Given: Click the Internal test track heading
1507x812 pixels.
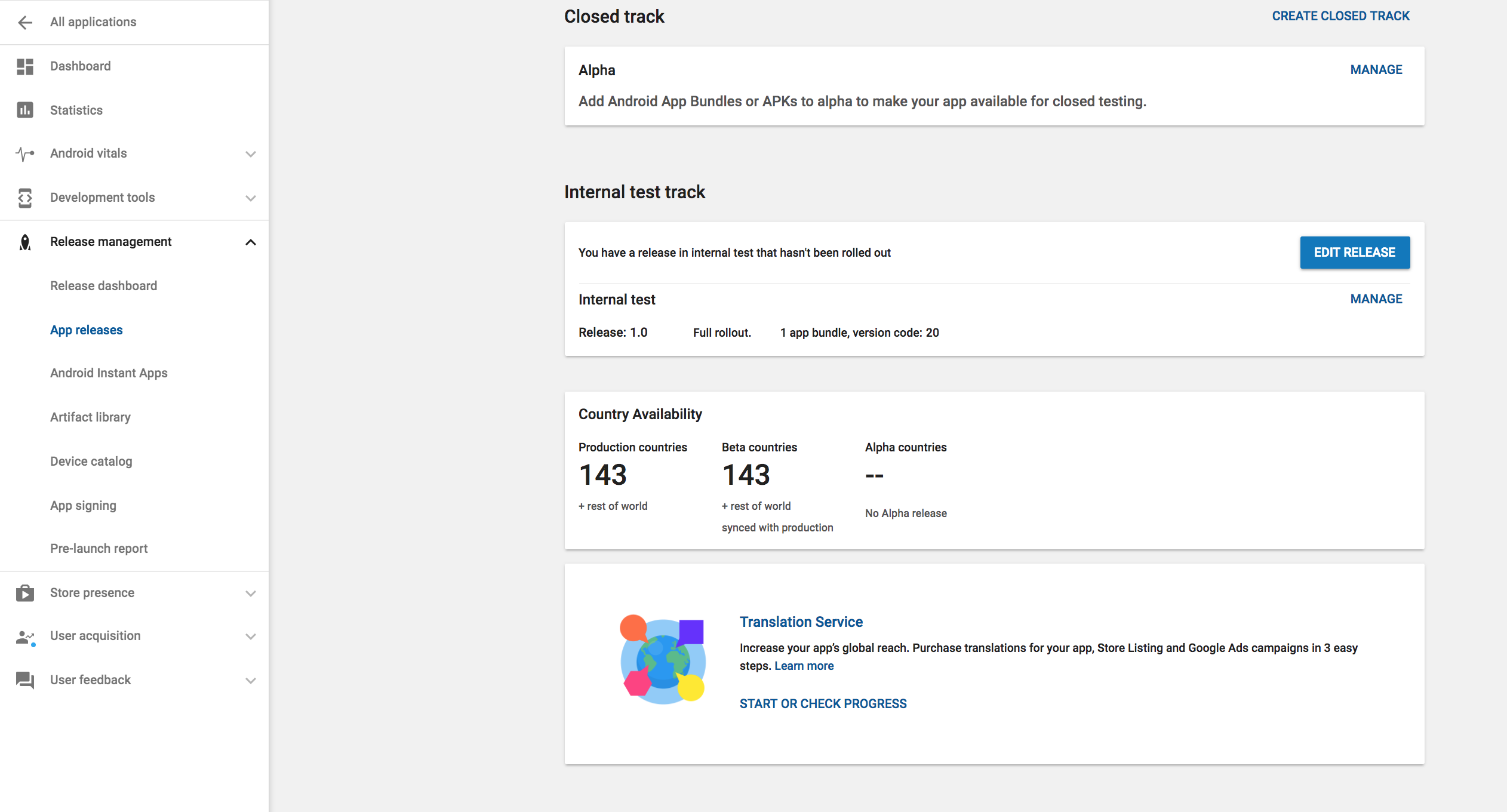Looking at the screenshot, I should coord(634,192).
